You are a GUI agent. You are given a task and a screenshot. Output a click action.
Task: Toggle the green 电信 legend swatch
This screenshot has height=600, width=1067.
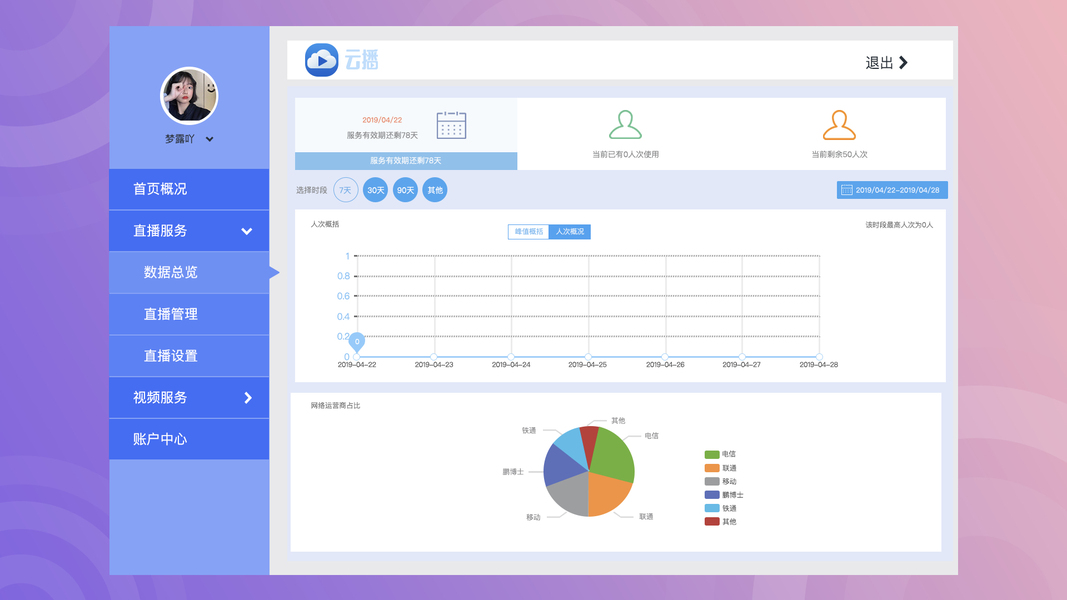click(712, 454)
